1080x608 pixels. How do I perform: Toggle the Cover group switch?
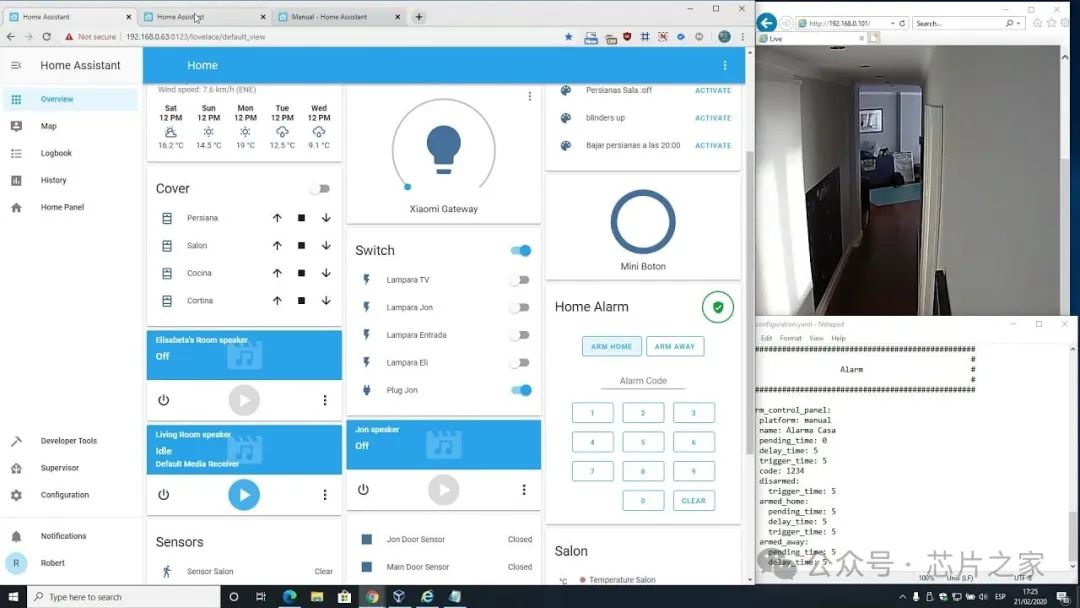320,189
